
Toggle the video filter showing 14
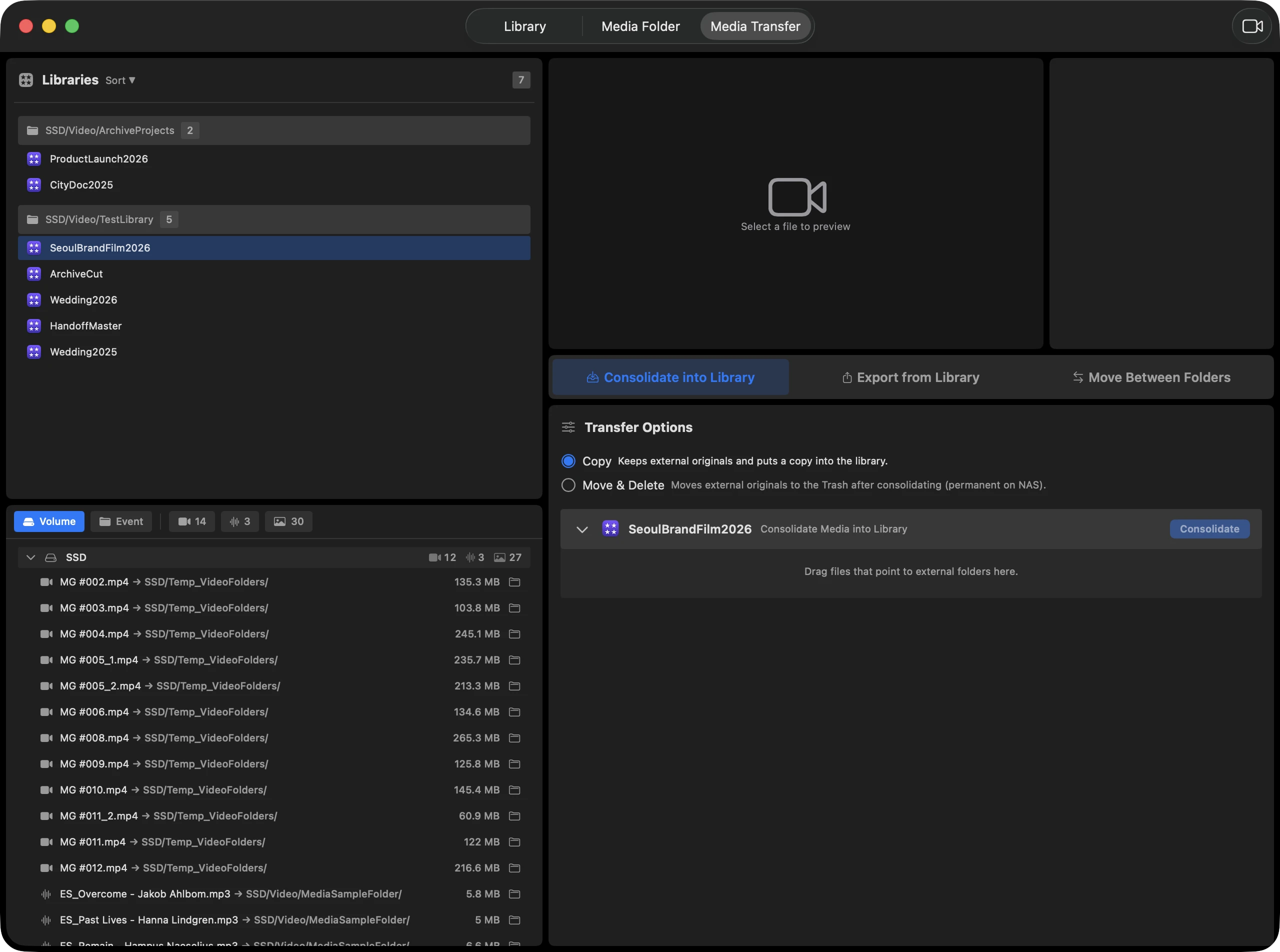click(x=192, y=521)
